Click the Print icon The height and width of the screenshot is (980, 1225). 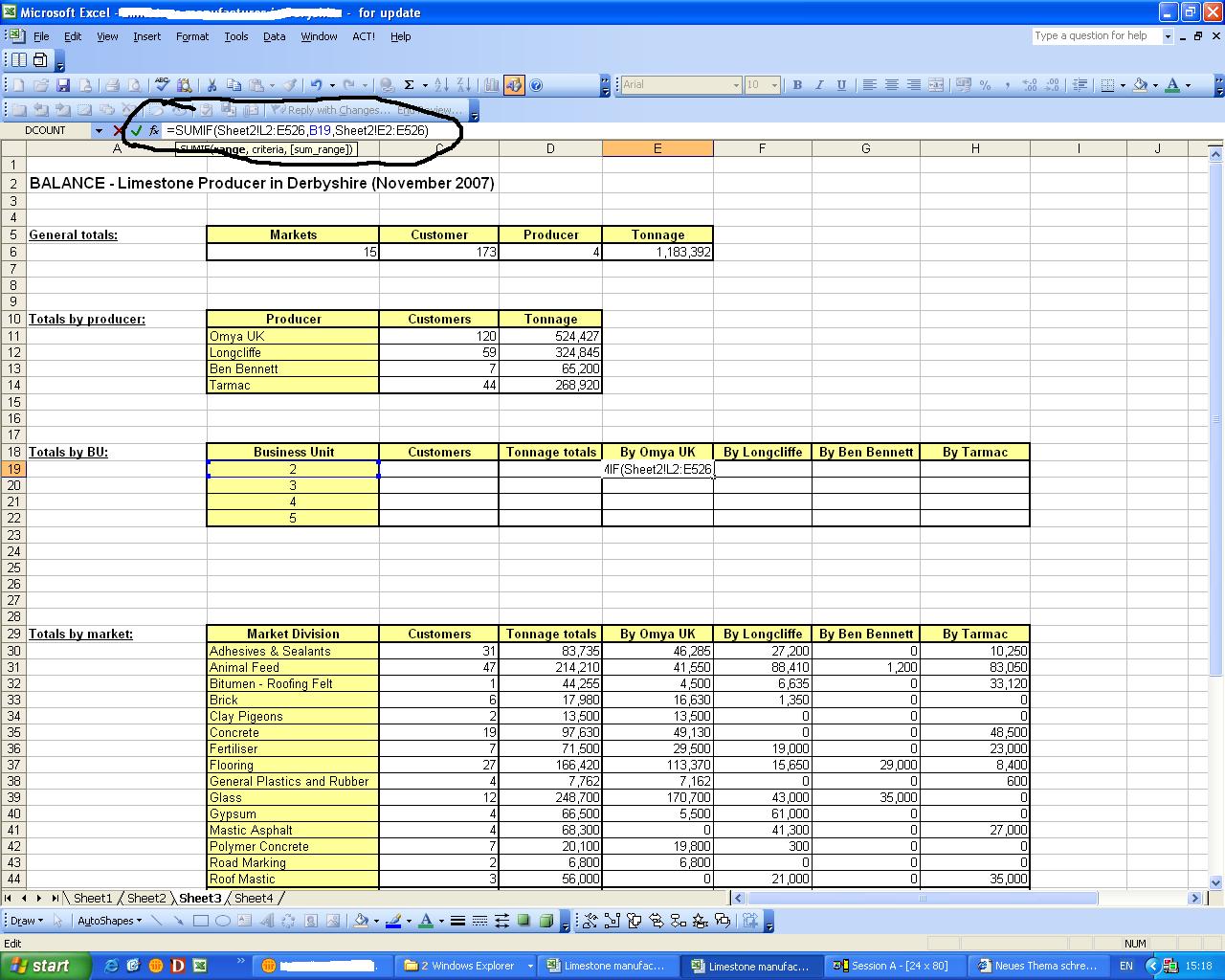(112, 85)
